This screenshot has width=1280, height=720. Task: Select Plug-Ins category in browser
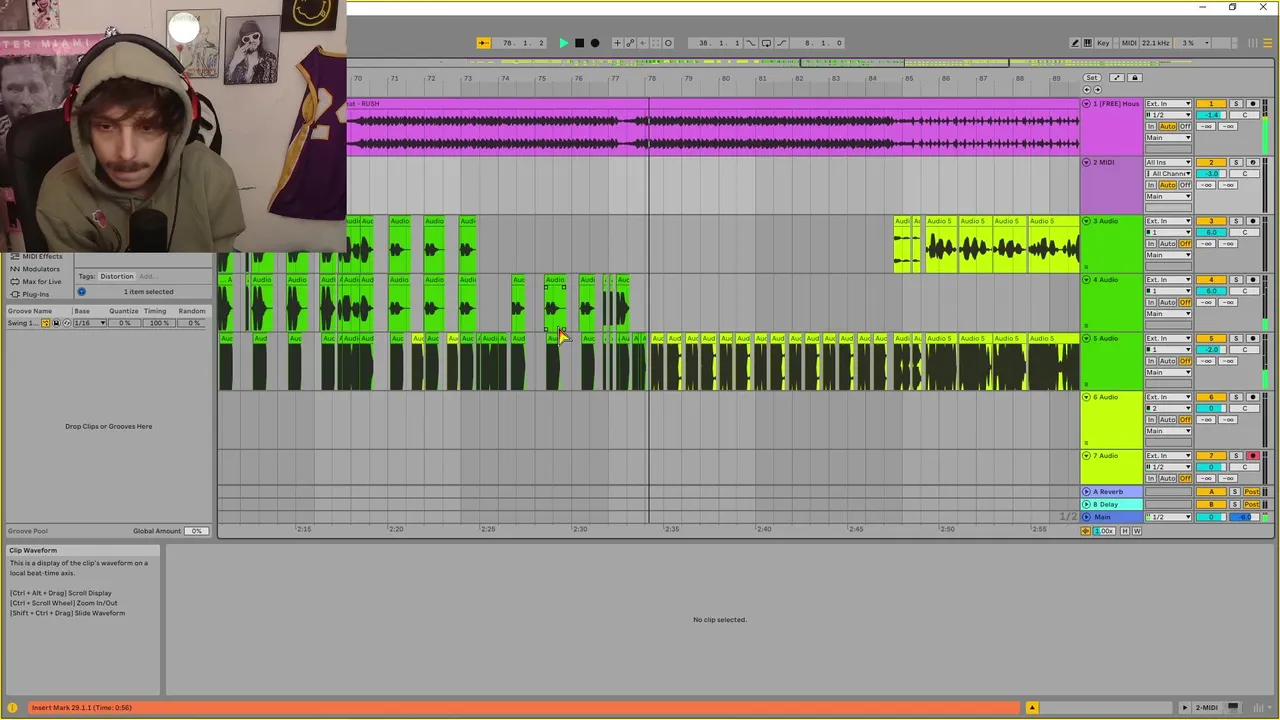coord(35,294)
